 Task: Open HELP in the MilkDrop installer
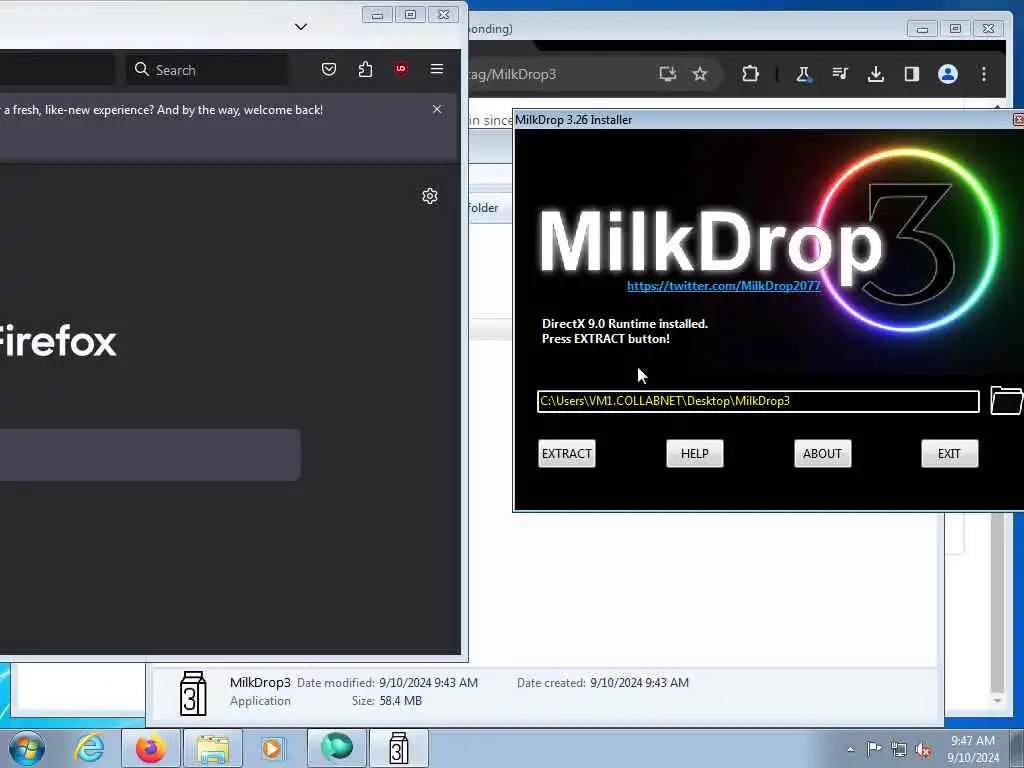[694, 453]
